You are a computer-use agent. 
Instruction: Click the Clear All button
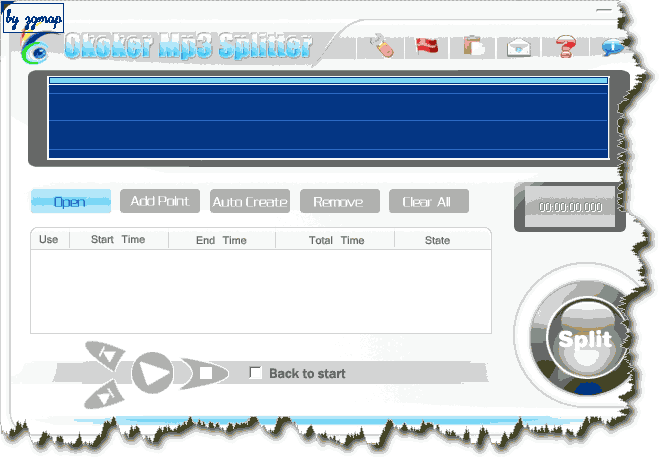tap(428, 201)
